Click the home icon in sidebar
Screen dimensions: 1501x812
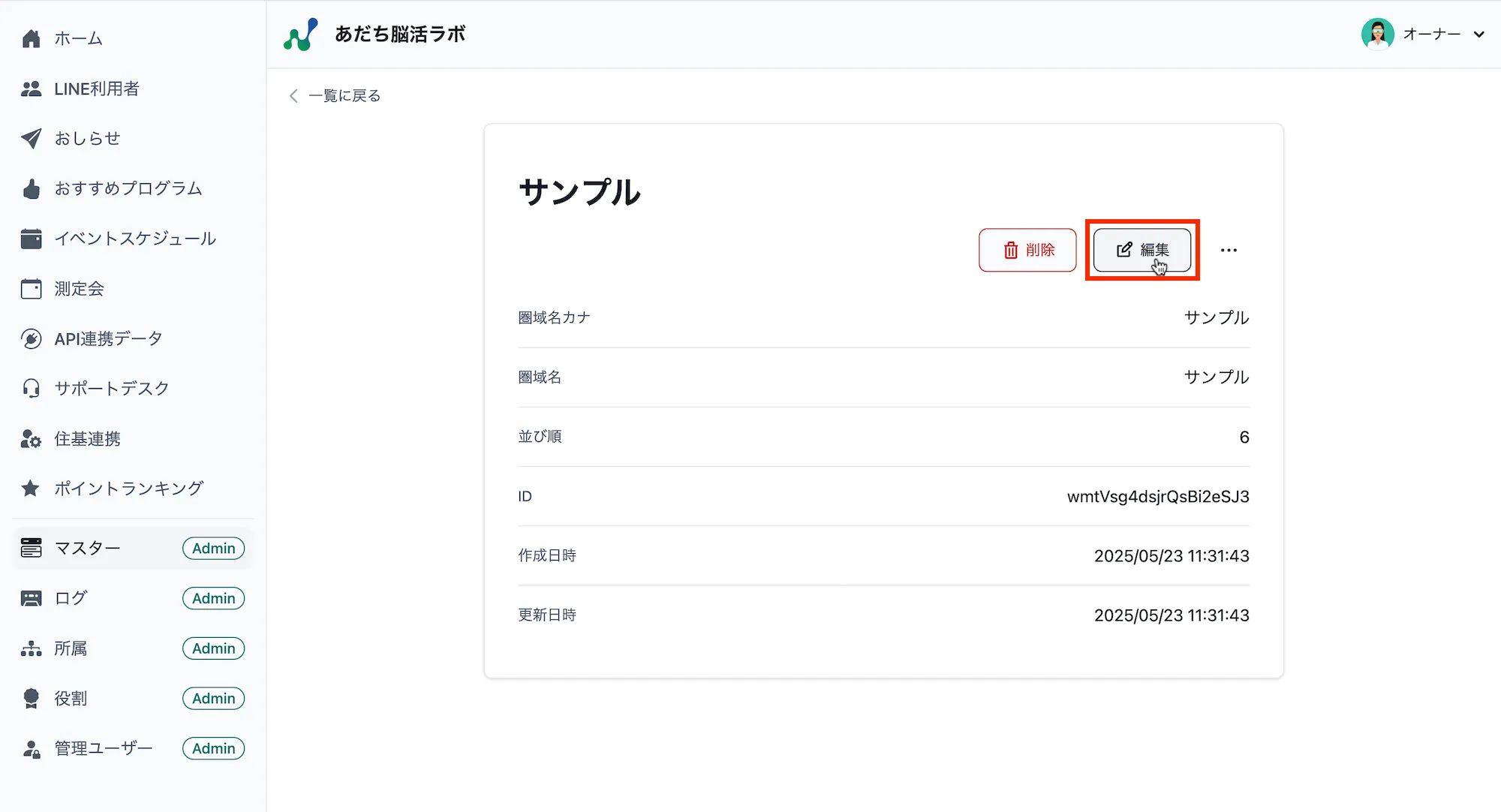tap(31, 38)
